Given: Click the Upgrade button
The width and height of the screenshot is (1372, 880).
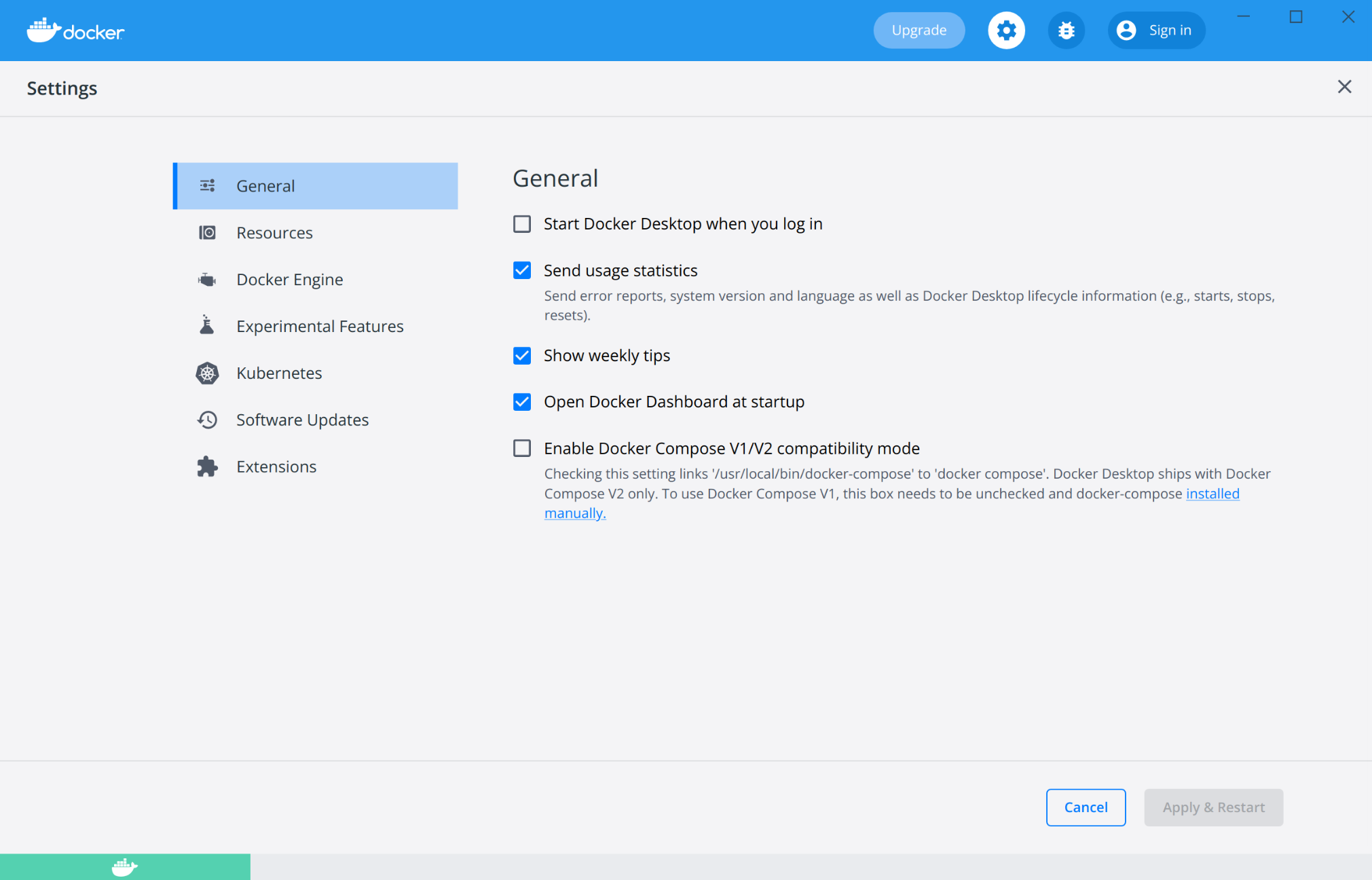Looking at the screenshot, I should pos(919,31).
